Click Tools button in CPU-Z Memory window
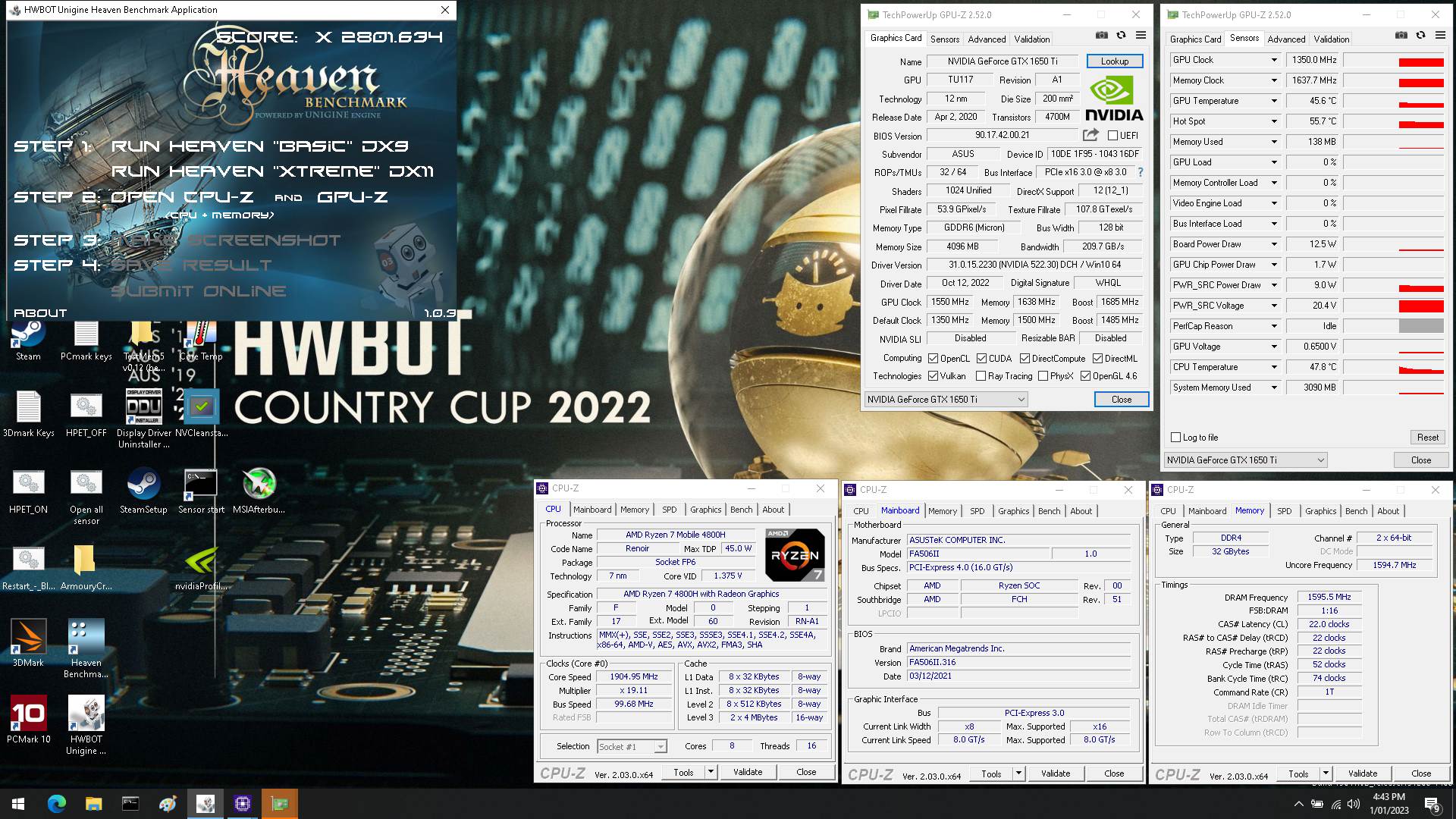Image resolution: width=1456 pixels, height=819 pixels. pos(1298,773)
